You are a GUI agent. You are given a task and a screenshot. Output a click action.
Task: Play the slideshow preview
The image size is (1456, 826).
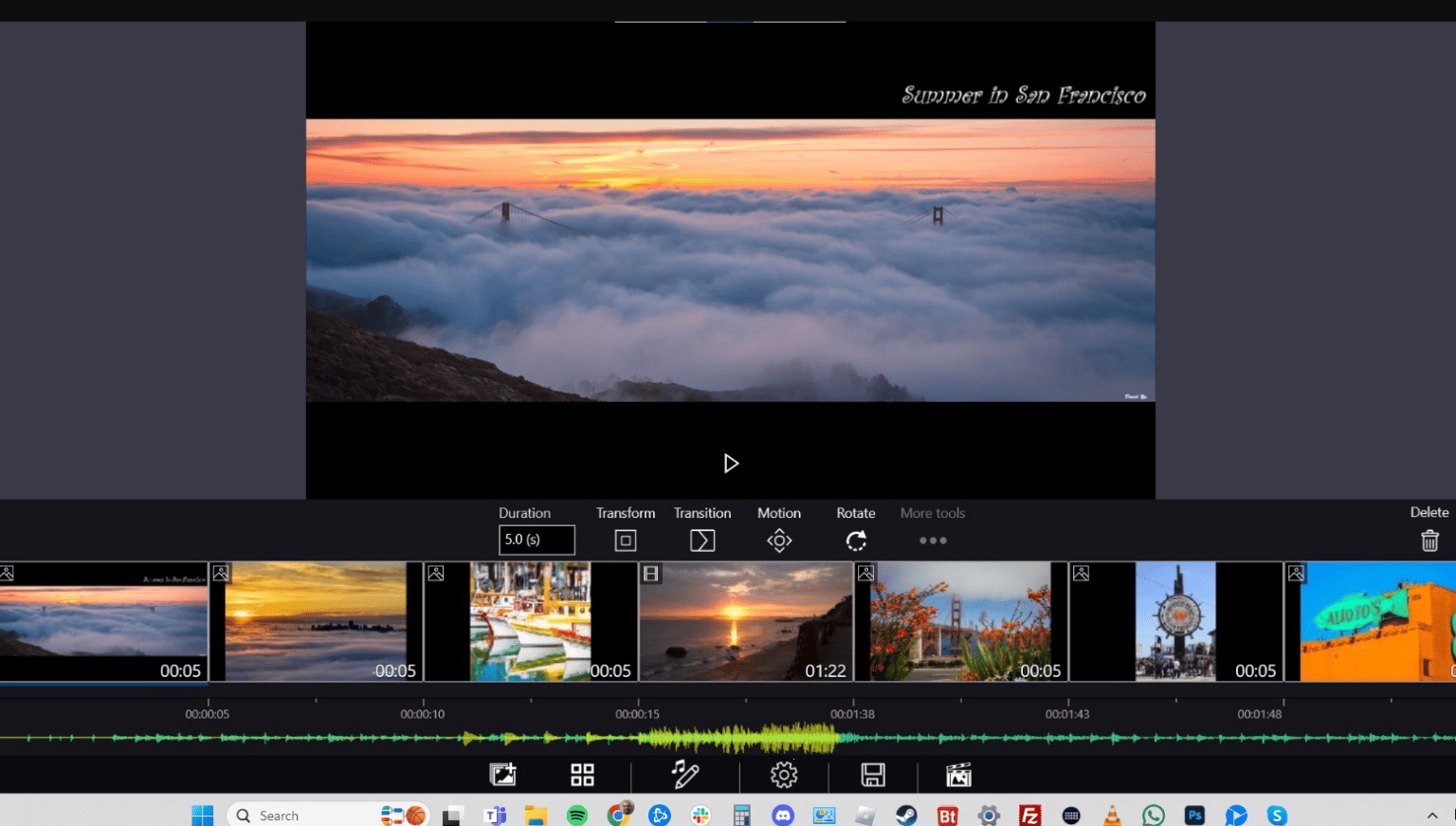730,463
